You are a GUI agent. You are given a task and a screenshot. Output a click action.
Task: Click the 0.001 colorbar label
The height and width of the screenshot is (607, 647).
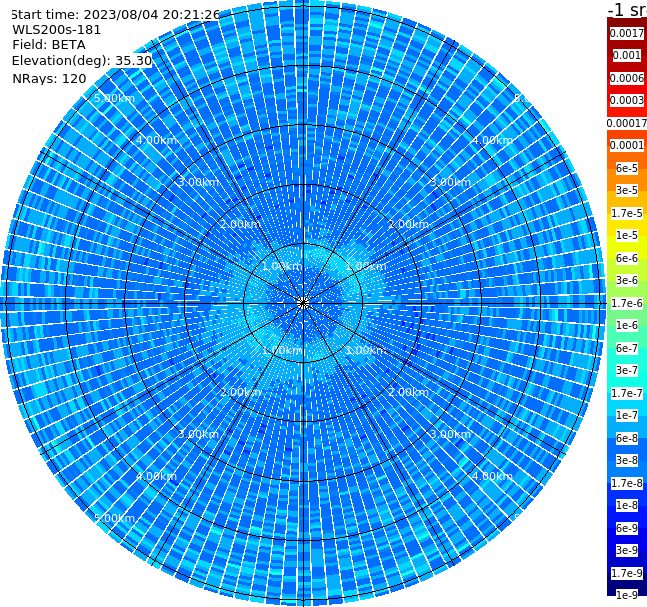tap(627, 55)
